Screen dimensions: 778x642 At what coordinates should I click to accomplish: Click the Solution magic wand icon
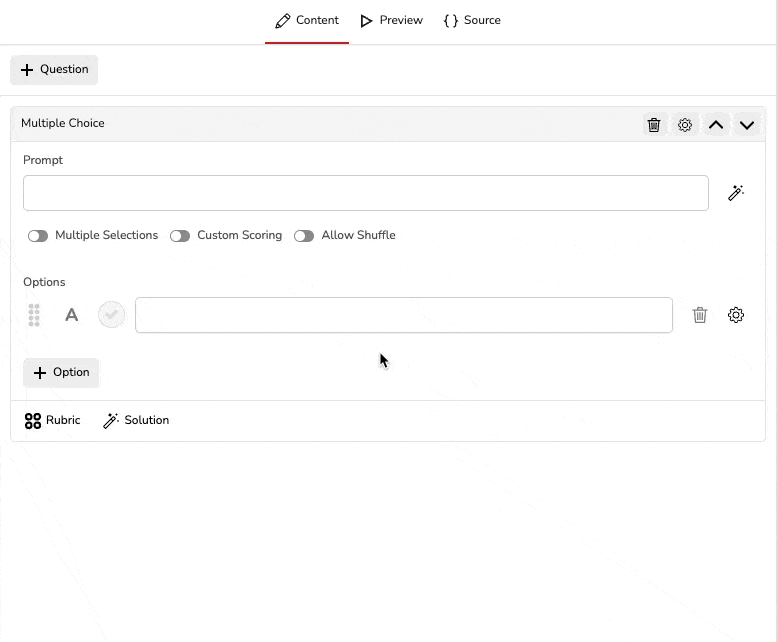click(111, 421)
